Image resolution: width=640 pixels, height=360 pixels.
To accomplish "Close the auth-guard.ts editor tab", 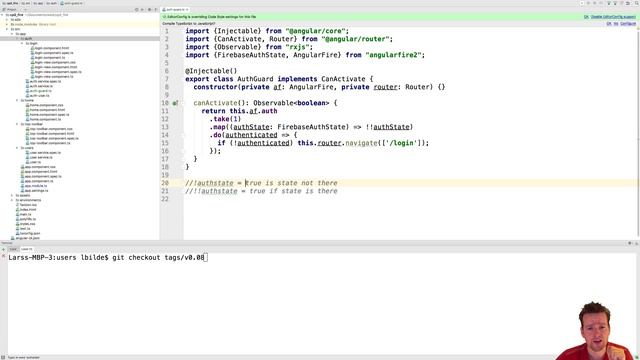I will click(x=187, y=9).
